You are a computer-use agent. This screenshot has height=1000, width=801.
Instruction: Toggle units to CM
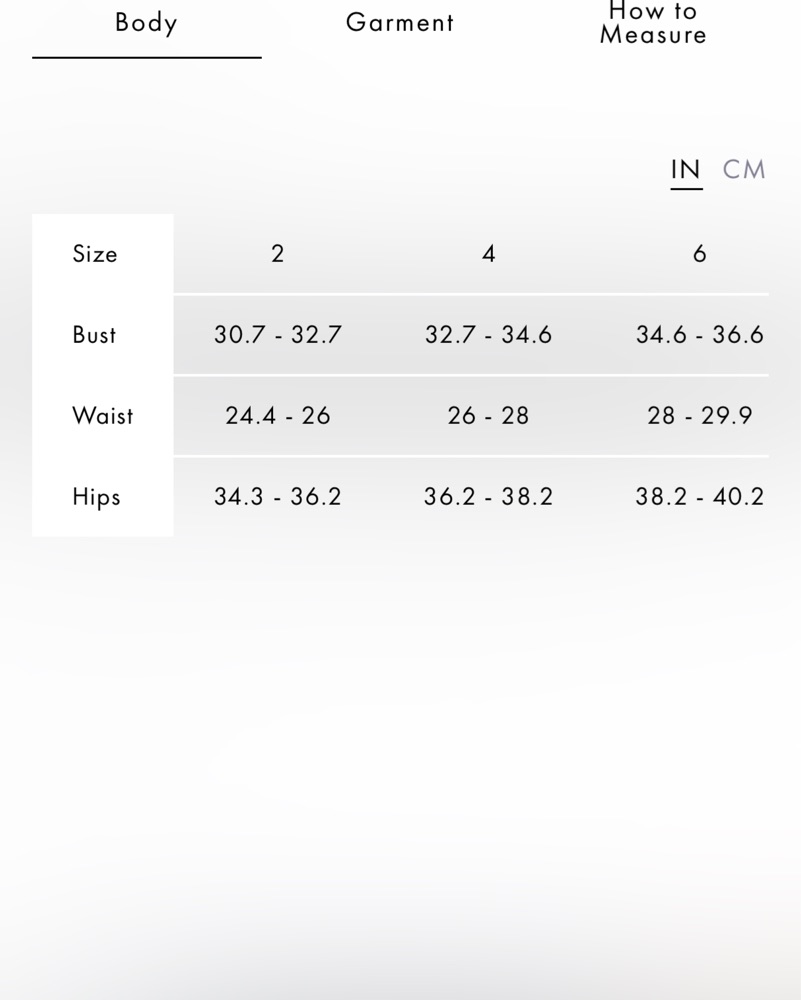coord(744,170)
